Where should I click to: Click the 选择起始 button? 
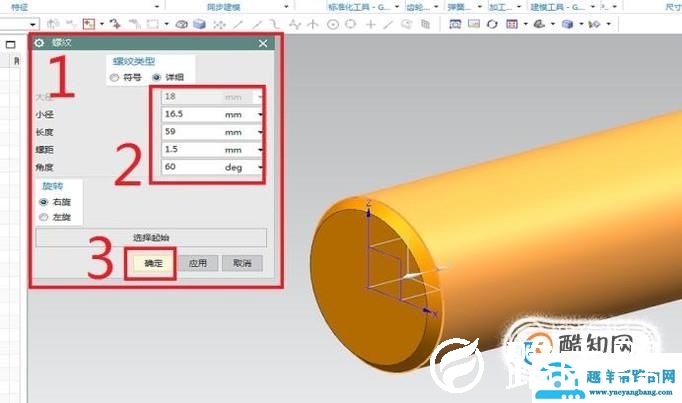coord(151,237)
